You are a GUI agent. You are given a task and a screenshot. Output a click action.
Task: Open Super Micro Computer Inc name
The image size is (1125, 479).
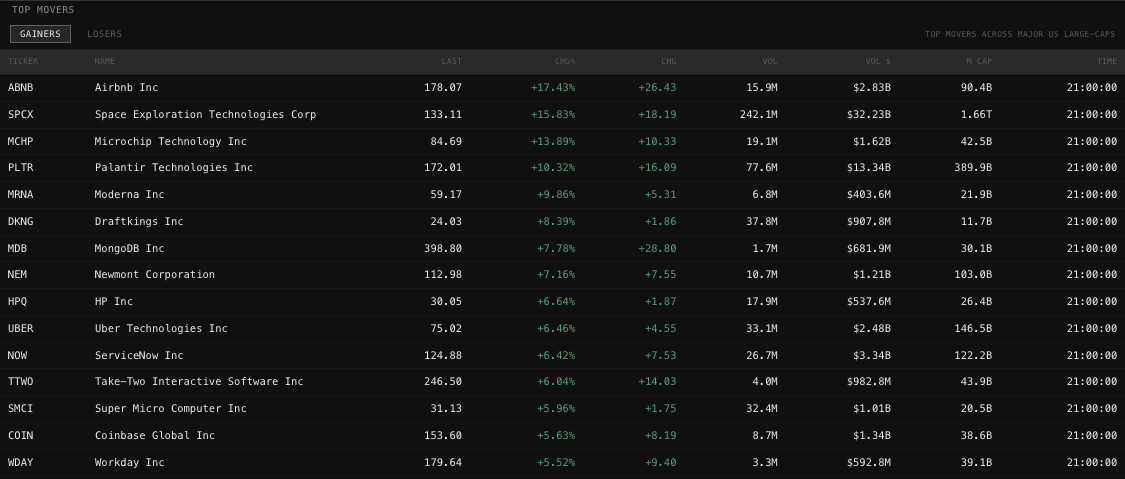click(171, 409)
